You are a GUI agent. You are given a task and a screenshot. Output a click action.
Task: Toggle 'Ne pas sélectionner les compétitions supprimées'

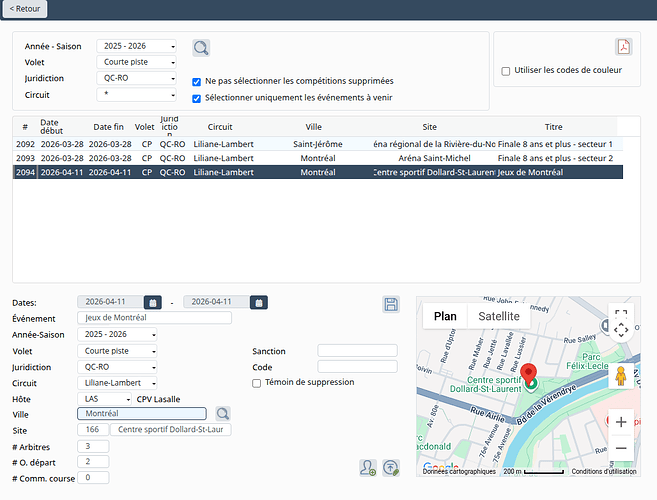(x=196, y=82)
